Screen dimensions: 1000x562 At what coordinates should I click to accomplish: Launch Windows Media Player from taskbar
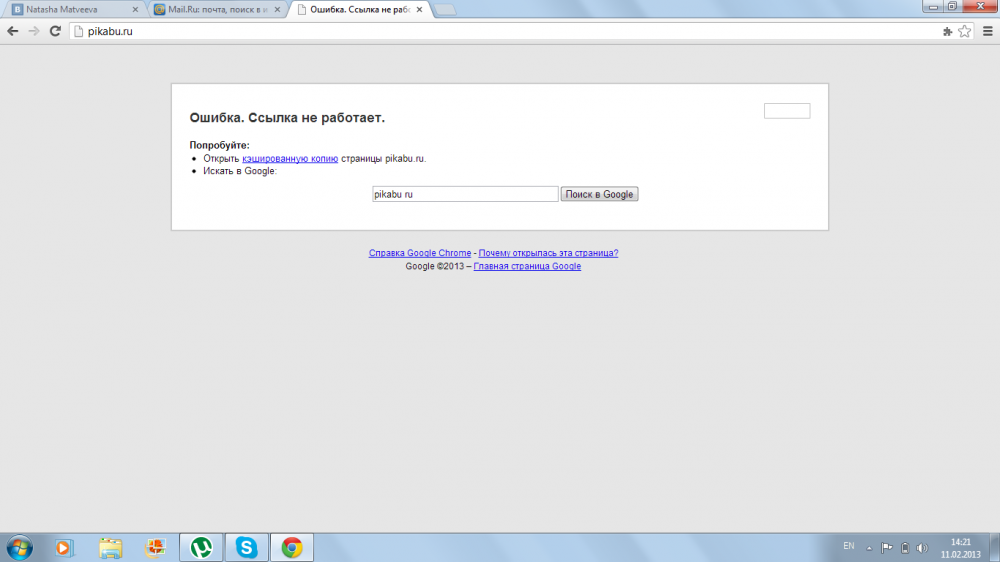(x=64, y=548)
